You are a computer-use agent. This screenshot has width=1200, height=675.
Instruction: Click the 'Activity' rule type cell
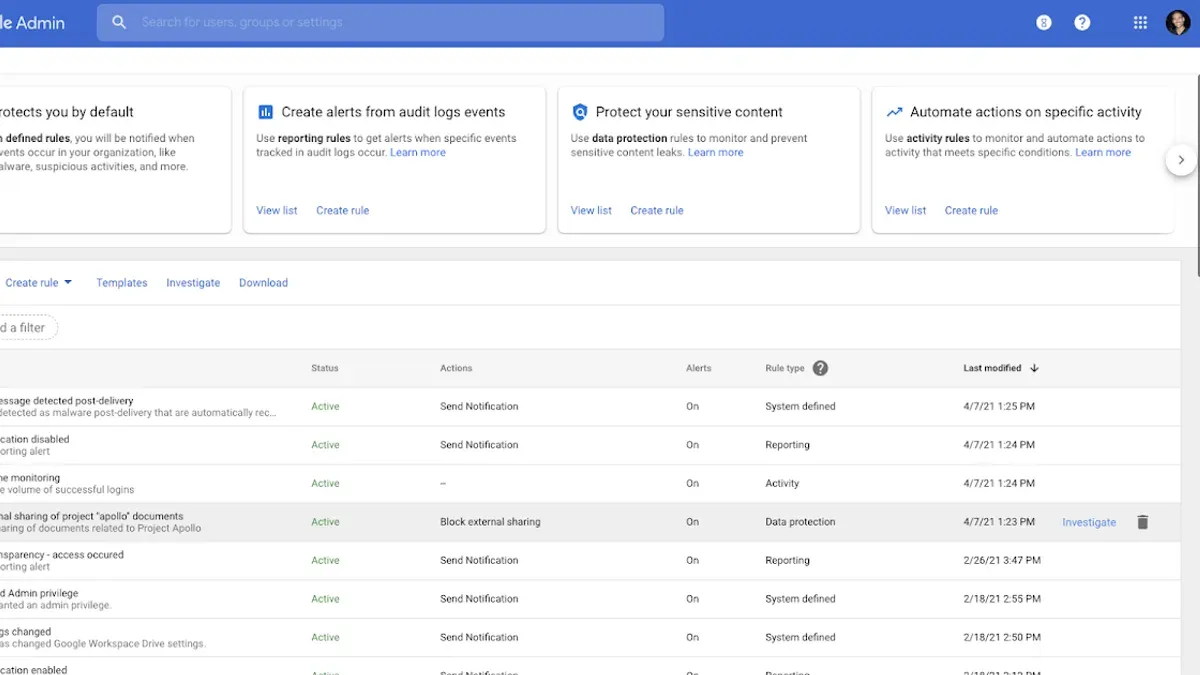click(x=782, y=483)
